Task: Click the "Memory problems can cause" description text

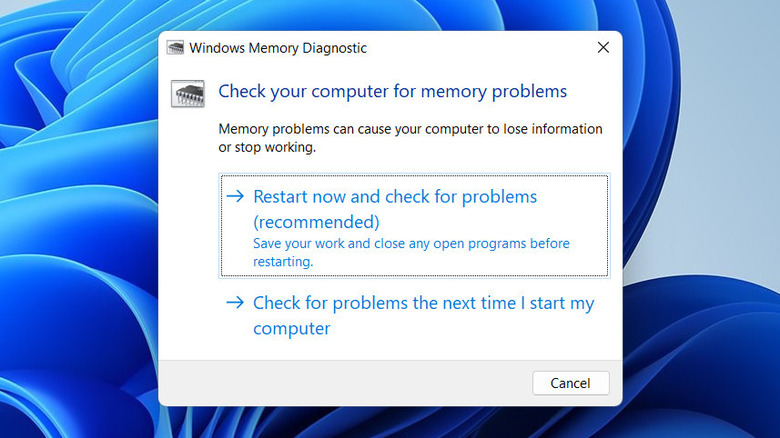Action: [x=410, y=129]
